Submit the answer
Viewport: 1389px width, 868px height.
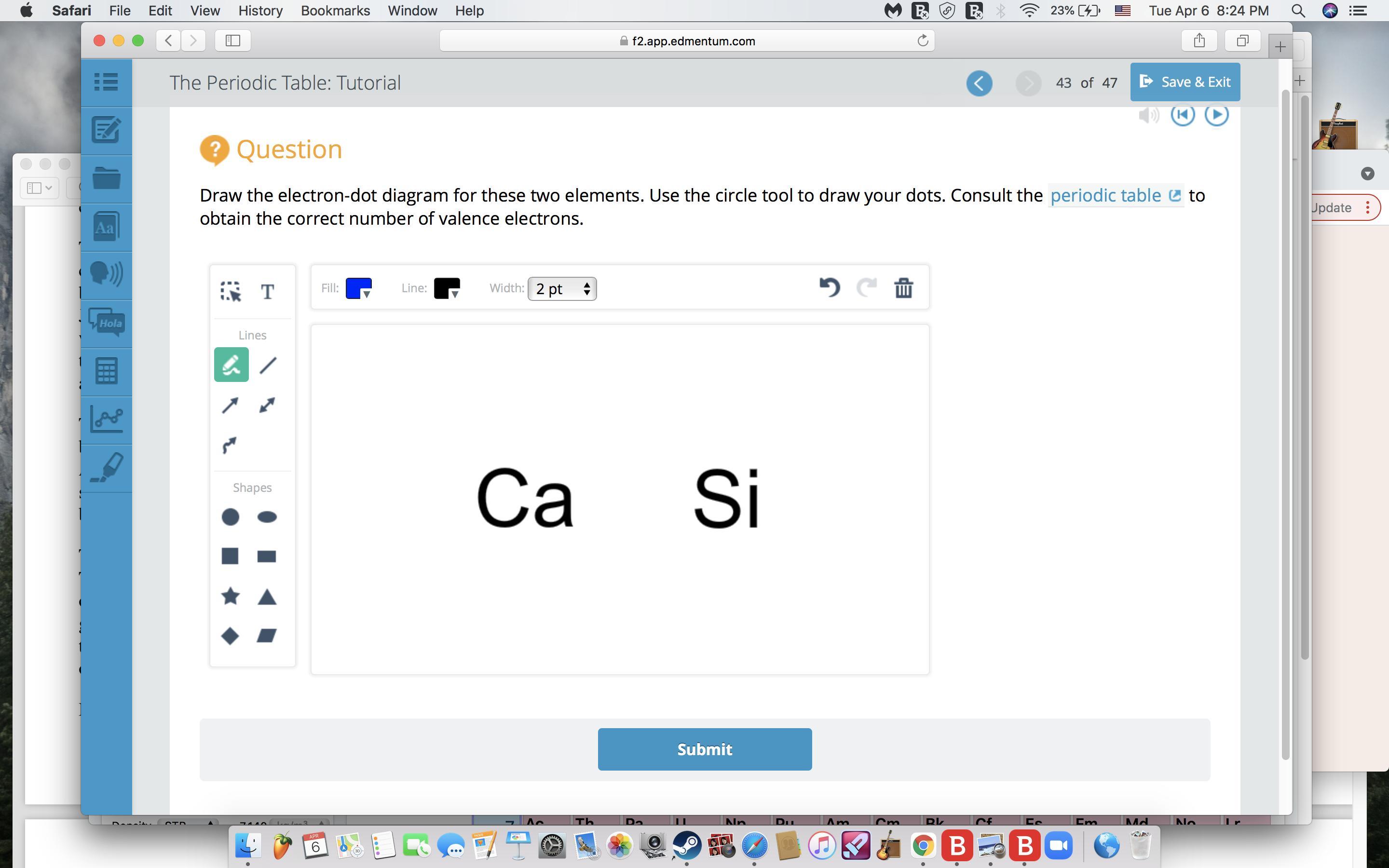(704, 749)
